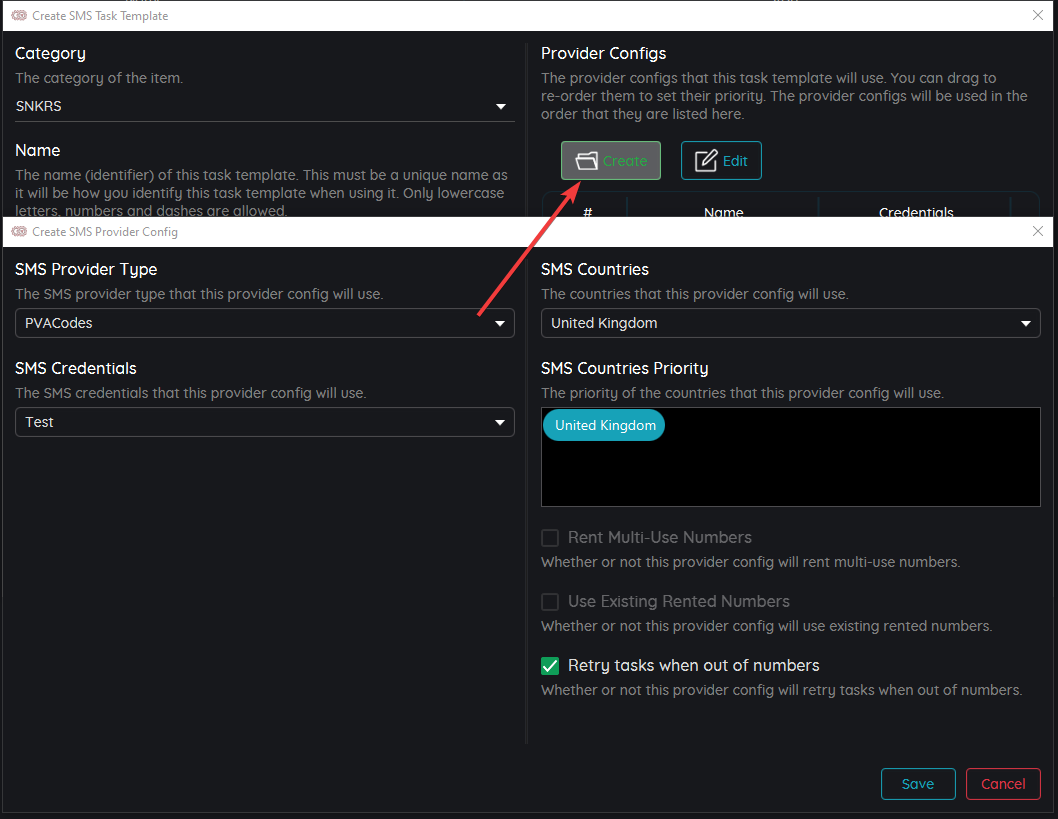The height and width of the screenshot is (819, 1058).
Task: Disable Retry tasks when out of numbers
Action: click(x=550, y=666)
